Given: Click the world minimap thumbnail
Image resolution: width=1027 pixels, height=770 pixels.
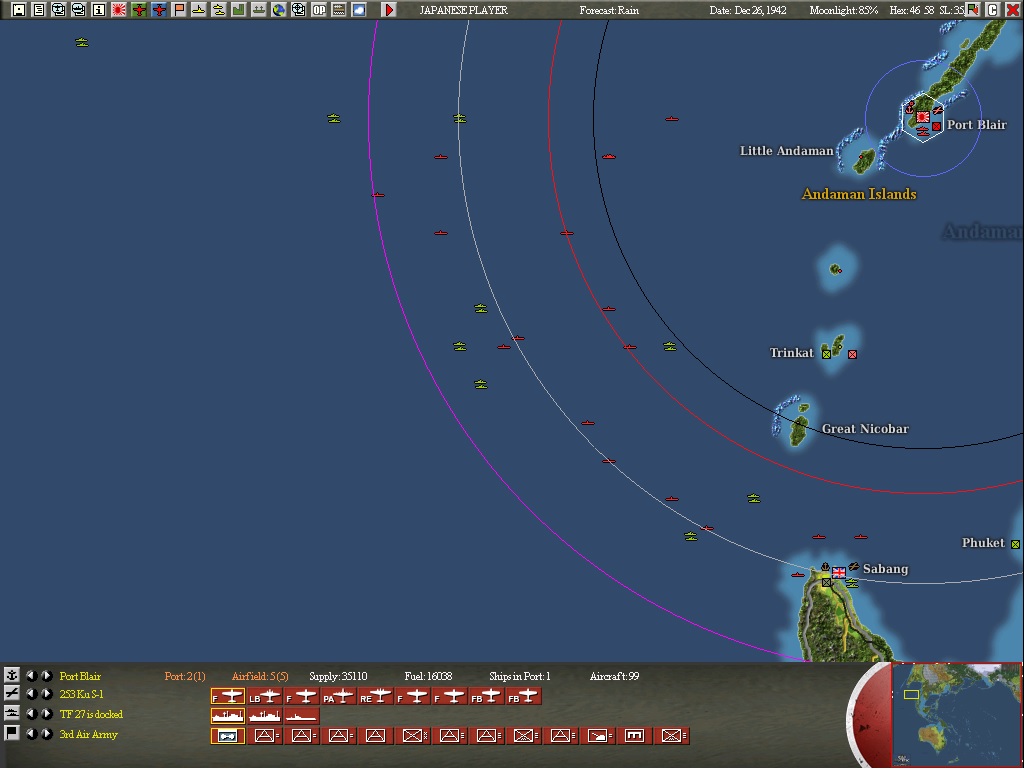Looking at the screenshot, I should pyautogui.click(x=957, y=714).
